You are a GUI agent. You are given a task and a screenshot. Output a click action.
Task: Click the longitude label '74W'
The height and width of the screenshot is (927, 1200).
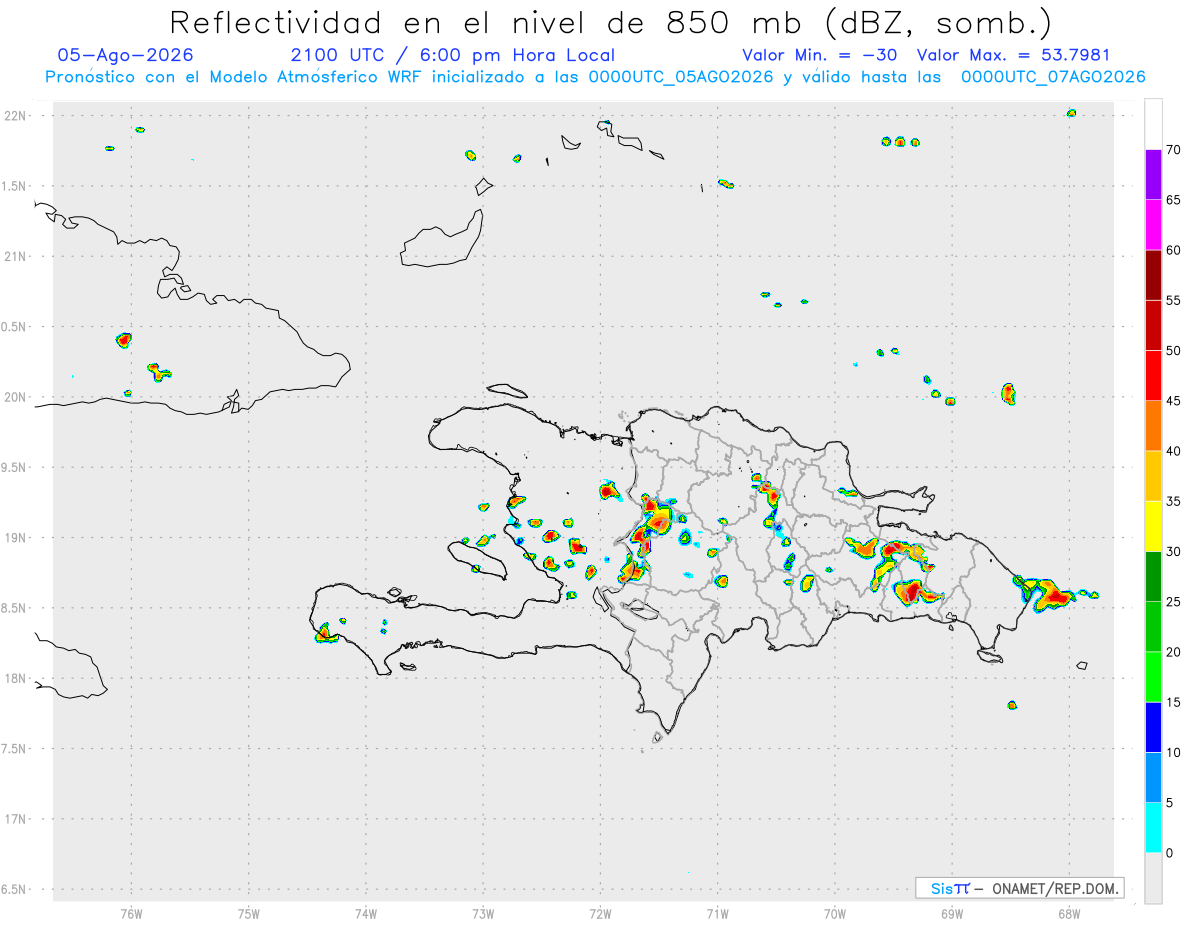pyautogui.click(x=366, y=913)
